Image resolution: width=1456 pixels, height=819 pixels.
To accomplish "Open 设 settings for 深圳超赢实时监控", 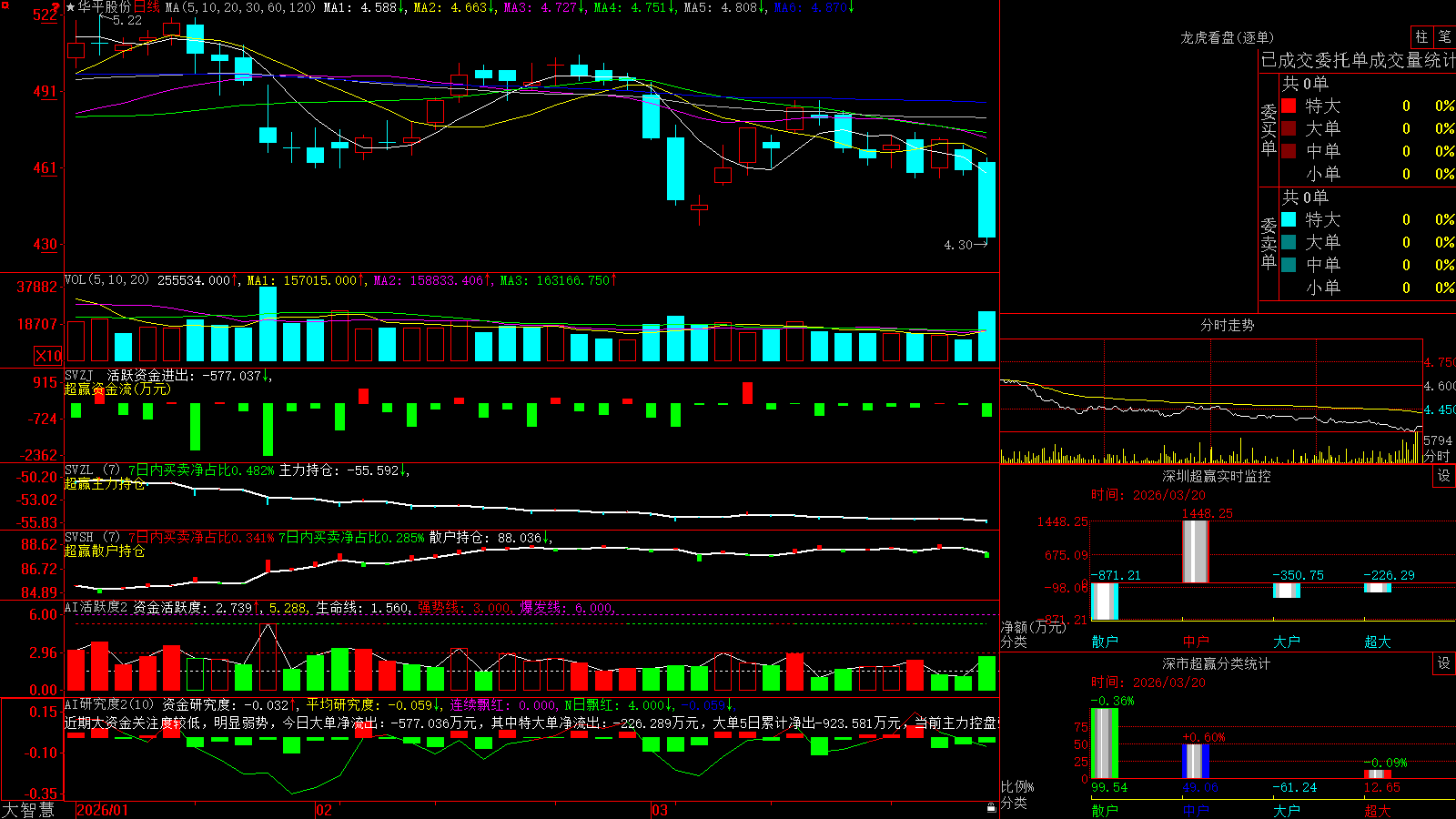I will (x=1444, y=476).
